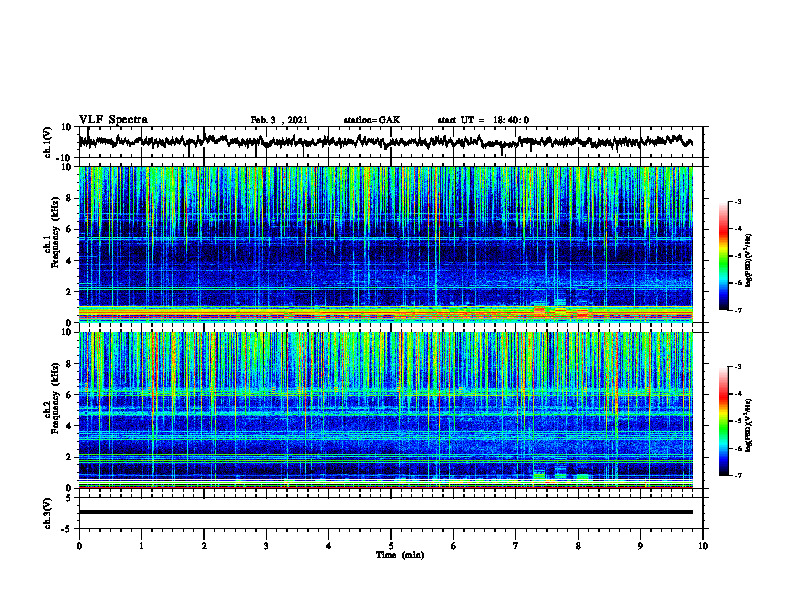Click the "4" kHz tick of ch.2 spectrogram

coord(70,426)
